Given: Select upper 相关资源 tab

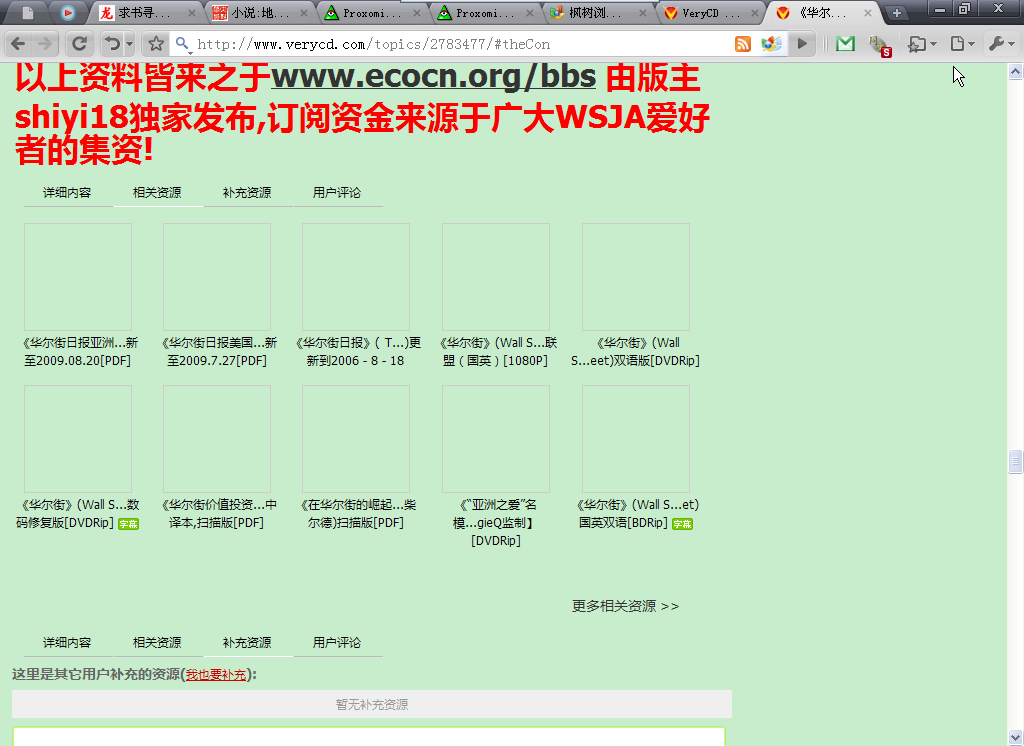Looking at the screenshot, I should tap(157, 193).
